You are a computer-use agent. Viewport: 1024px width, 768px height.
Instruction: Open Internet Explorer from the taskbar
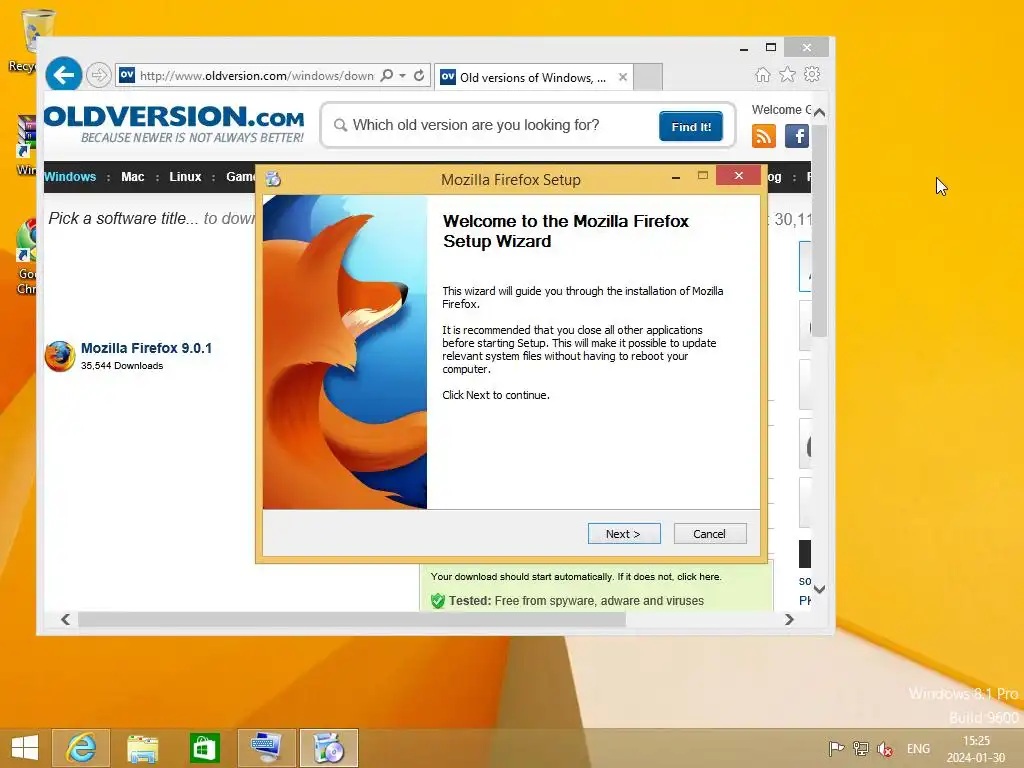pos(81,748)
